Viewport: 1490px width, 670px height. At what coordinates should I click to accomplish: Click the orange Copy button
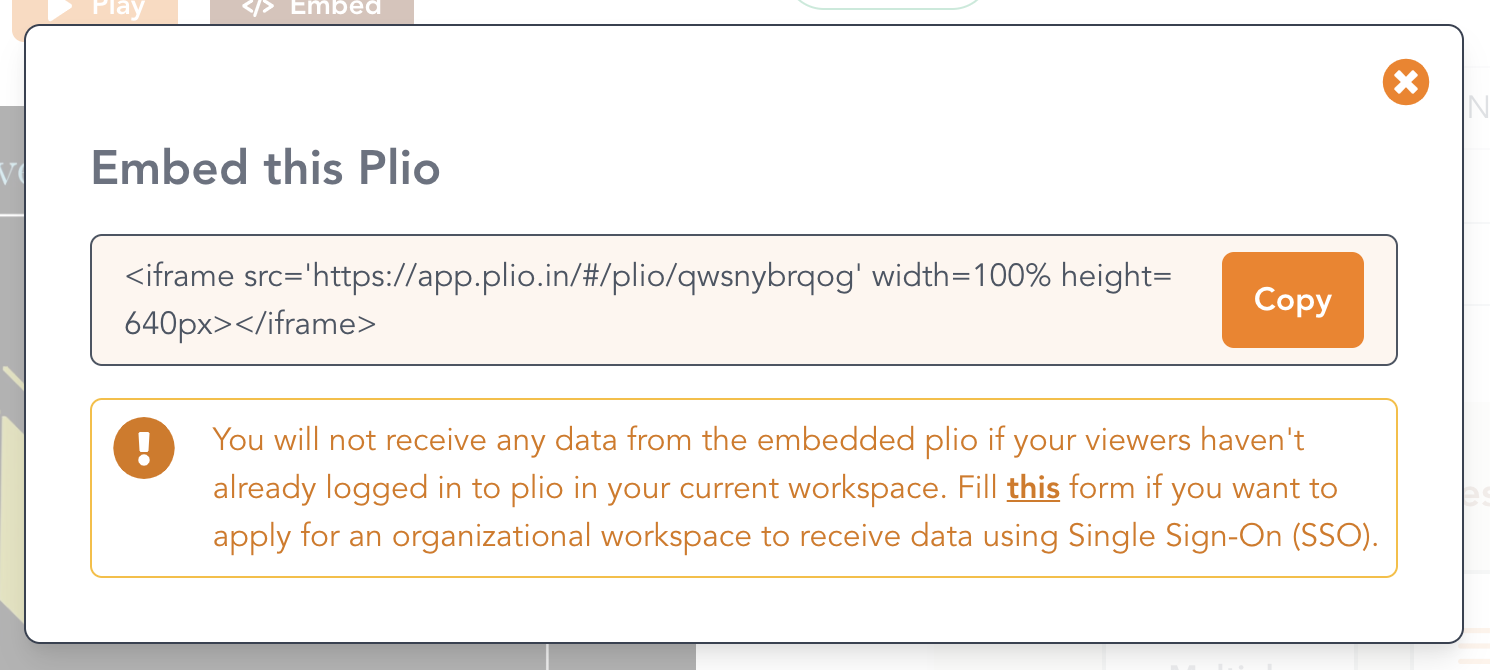1292,300
